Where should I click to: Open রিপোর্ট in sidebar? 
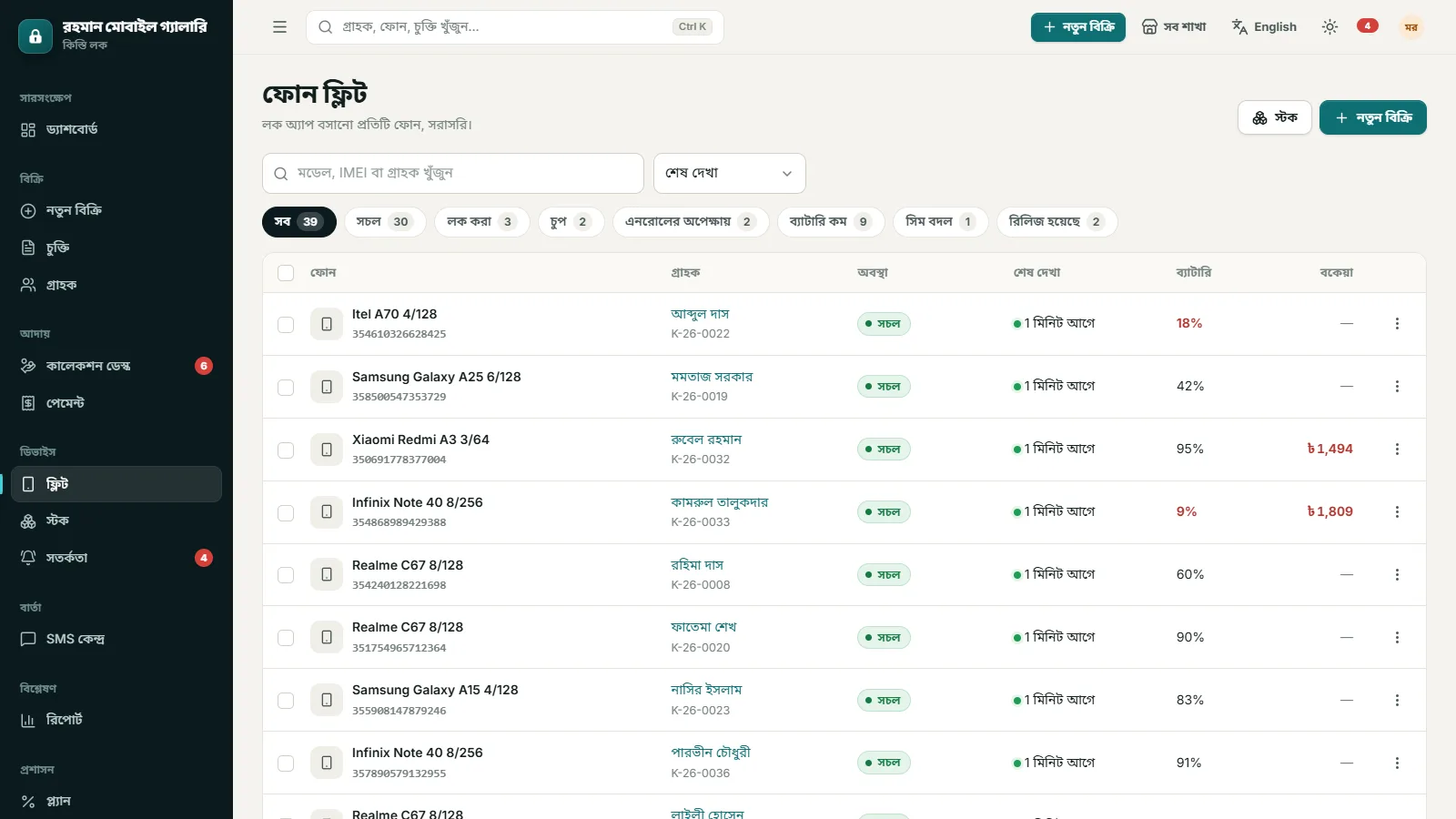coord(116,720)
